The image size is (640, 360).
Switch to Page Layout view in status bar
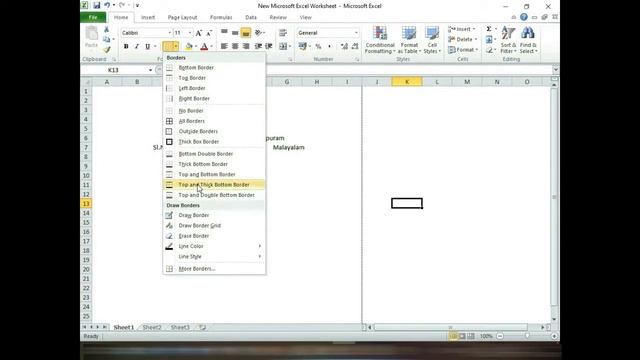tap(462, 336)
